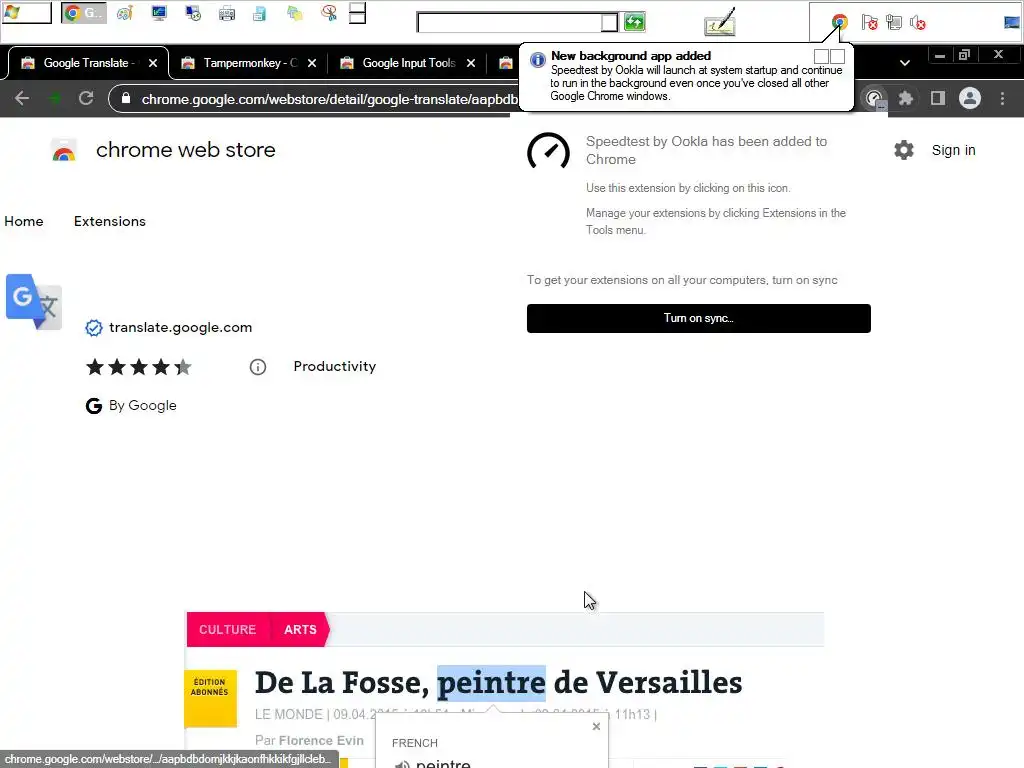Go to the Extensions breadcrumb

pos(110,221)
